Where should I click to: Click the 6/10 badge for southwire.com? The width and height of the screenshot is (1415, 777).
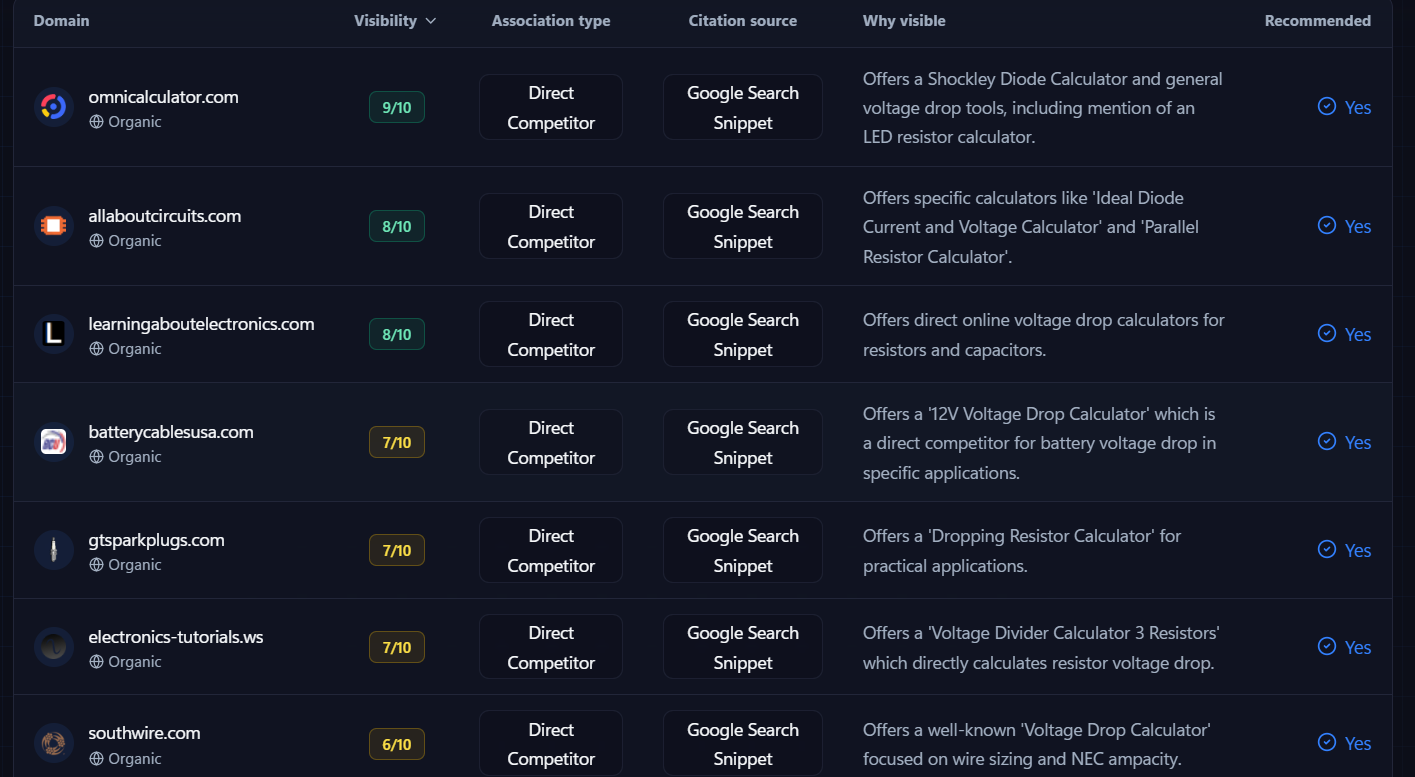(x=397, y=744)
